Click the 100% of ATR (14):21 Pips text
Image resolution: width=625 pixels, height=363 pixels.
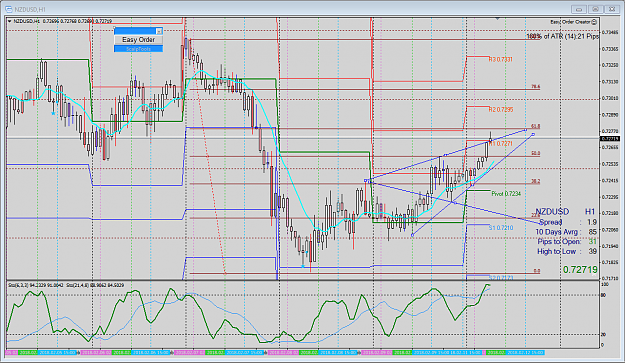pos(562,36)
